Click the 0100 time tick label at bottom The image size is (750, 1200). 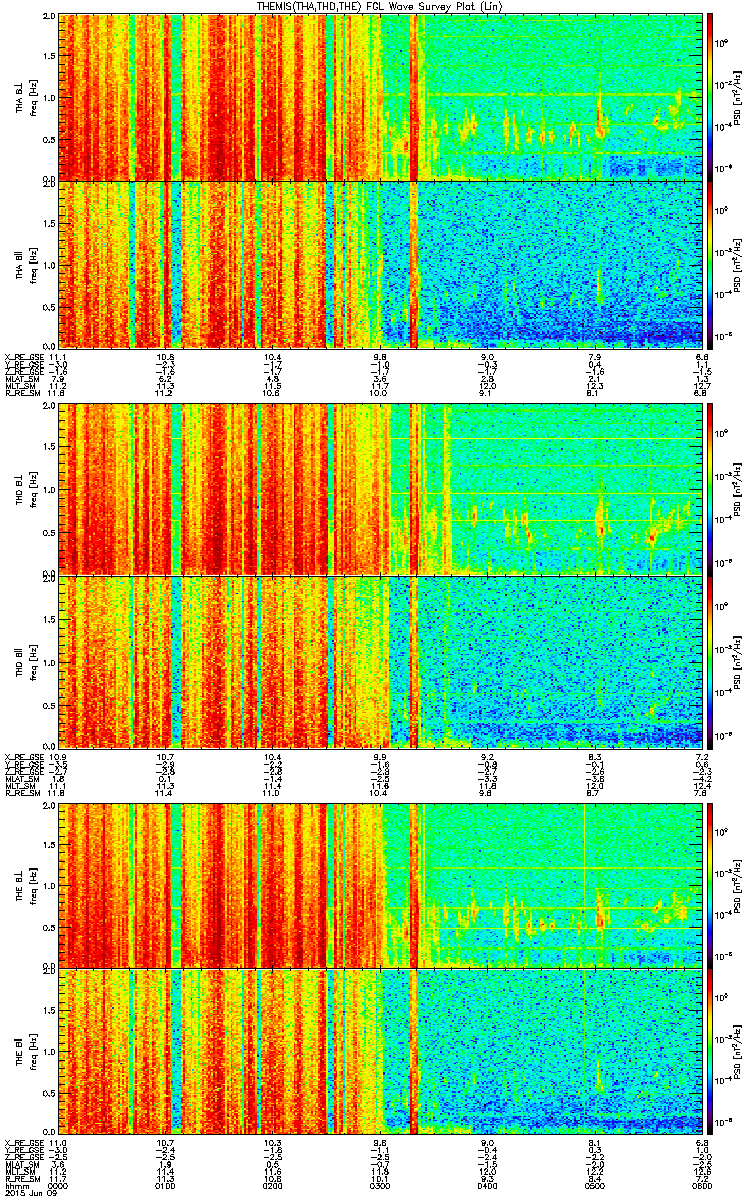point(165,1185)
